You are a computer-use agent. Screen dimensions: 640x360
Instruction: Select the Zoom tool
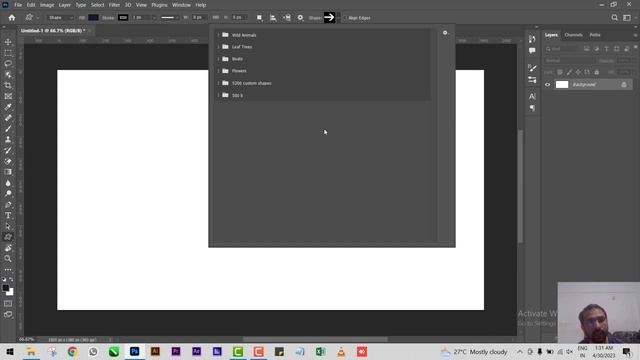click(x=8, y=258)
